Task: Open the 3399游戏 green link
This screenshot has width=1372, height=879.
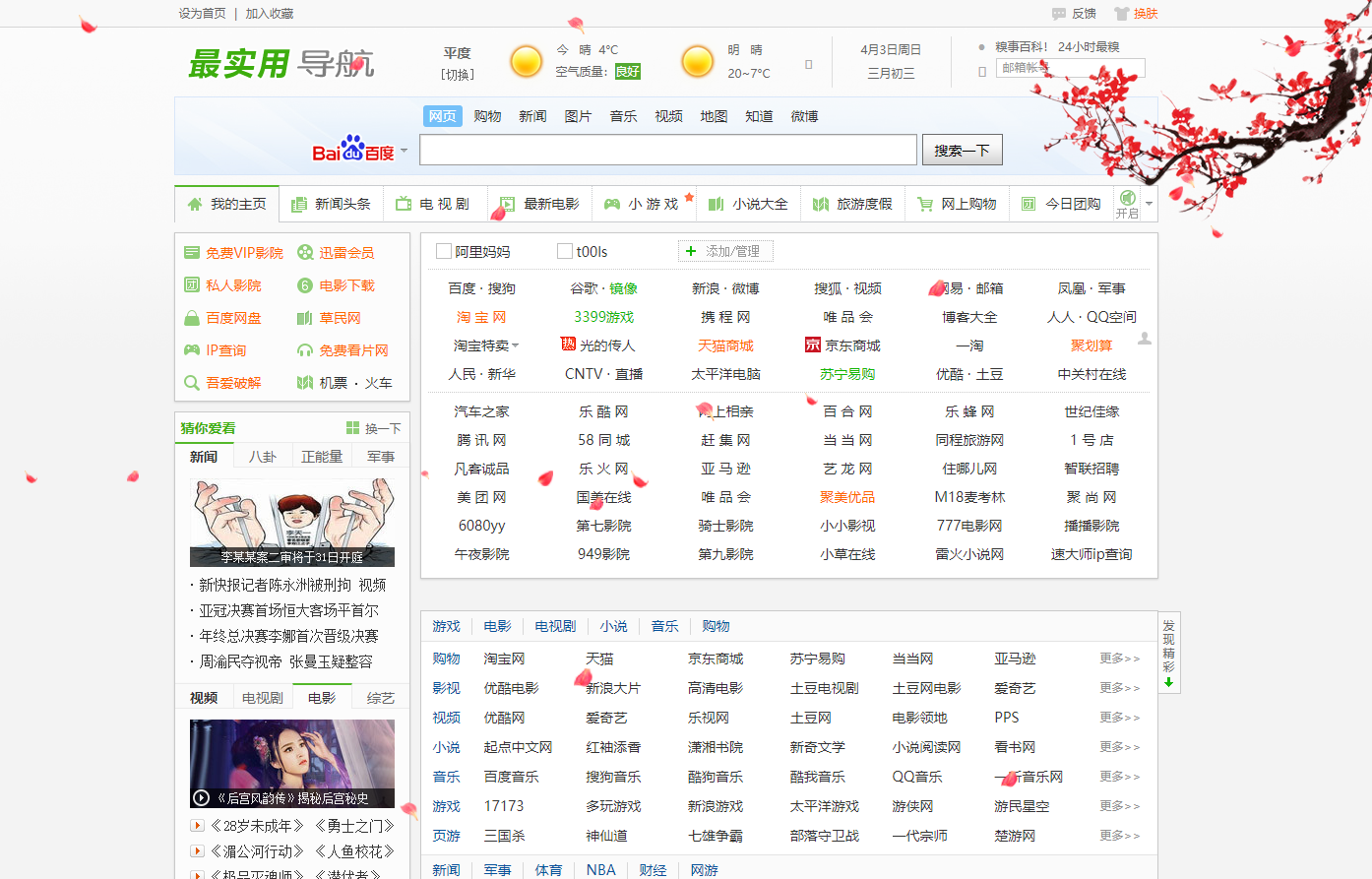Action: click(604, 317)
